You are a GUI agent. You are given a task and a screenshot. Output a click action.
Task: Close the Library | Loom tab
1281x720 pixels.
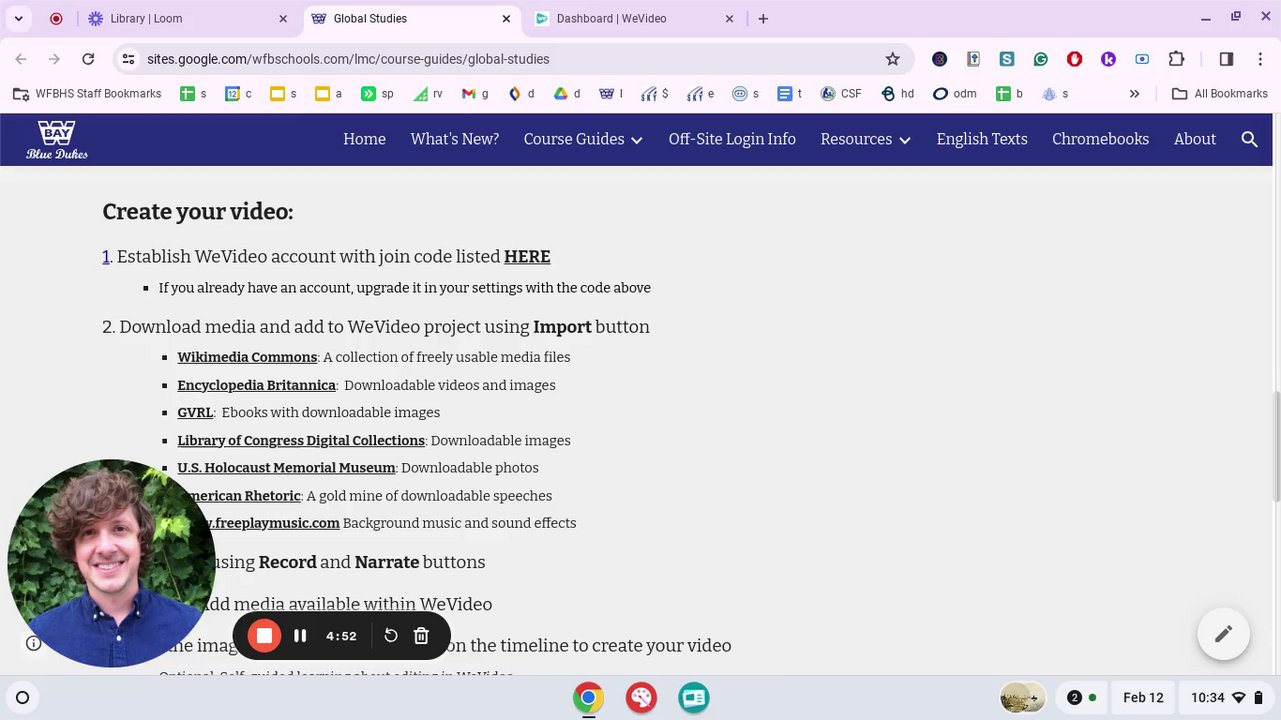[x=283, y=19]
